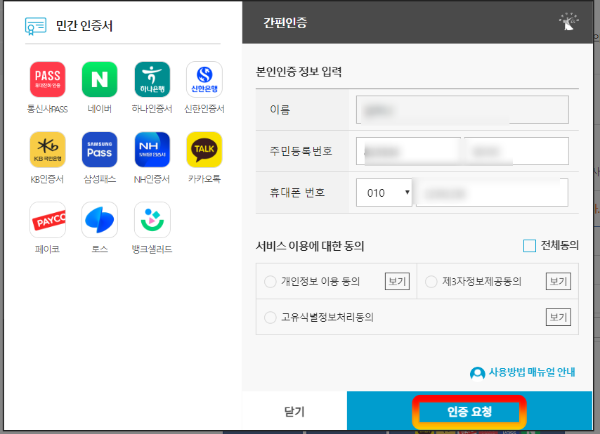Image resolution: width=600 pixels, height=434 pixels.
Task: Click the 뱅크샐러드 label text
Action: click(x=152, y=249)
